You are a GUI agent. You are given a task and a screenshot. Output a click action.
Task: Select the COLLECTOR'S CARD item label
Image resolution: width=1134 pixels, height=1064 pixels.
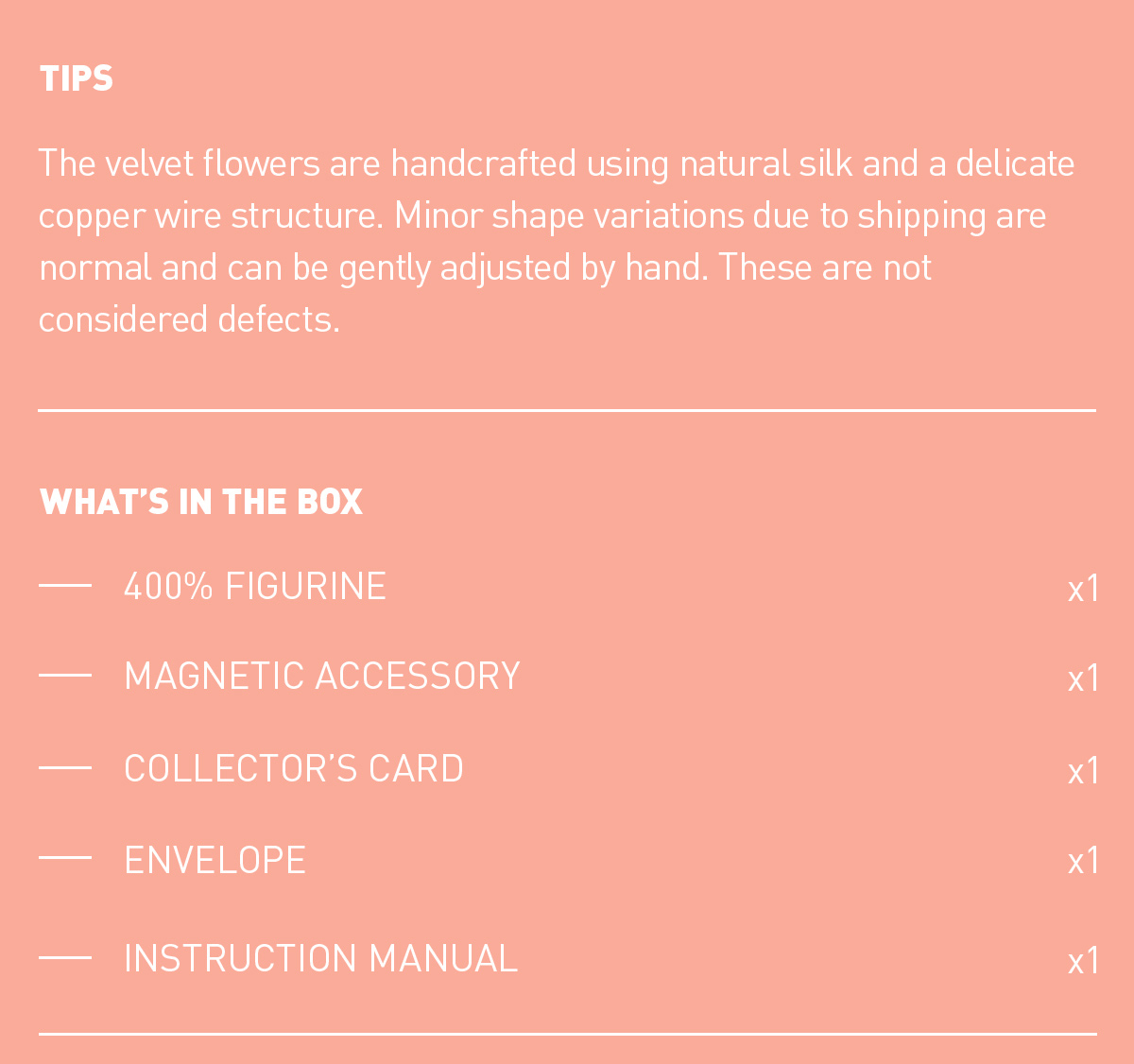point(294,768)
